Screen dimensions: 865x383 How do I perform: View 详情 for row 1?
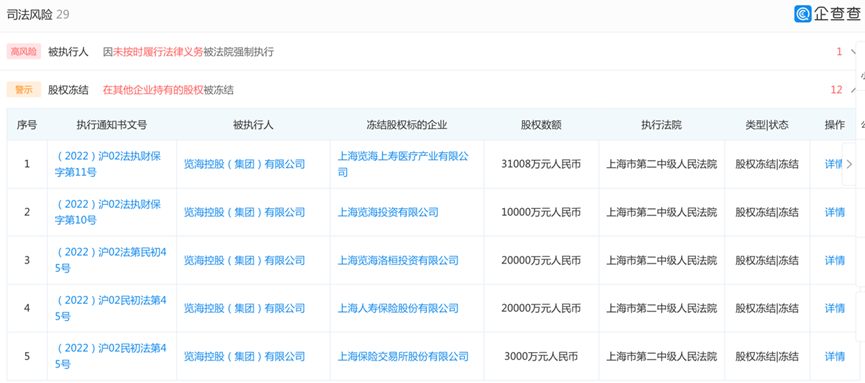tap(833, 164)
